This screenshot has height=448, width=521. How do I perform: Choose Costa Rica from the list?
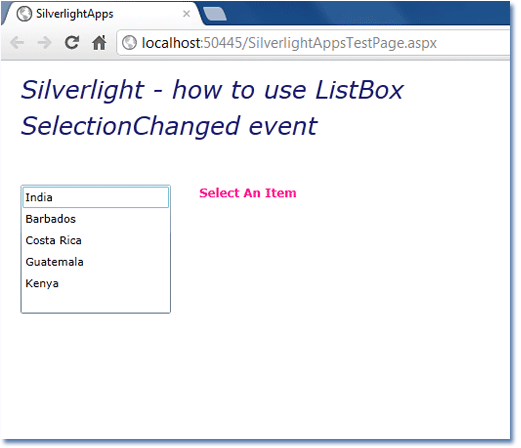[x=96, y=240]
